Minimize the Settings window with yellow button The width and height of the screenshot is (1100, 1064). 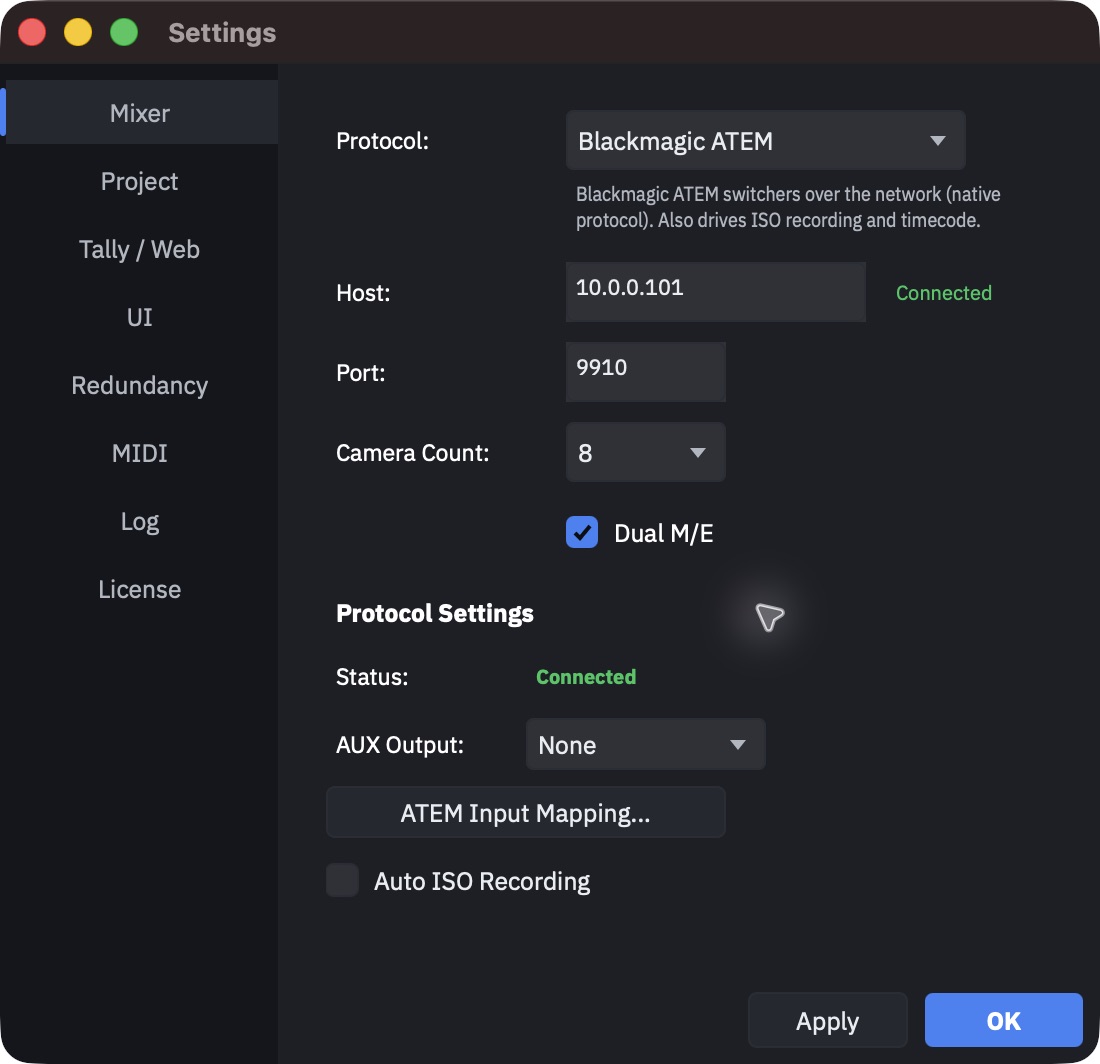78,32
